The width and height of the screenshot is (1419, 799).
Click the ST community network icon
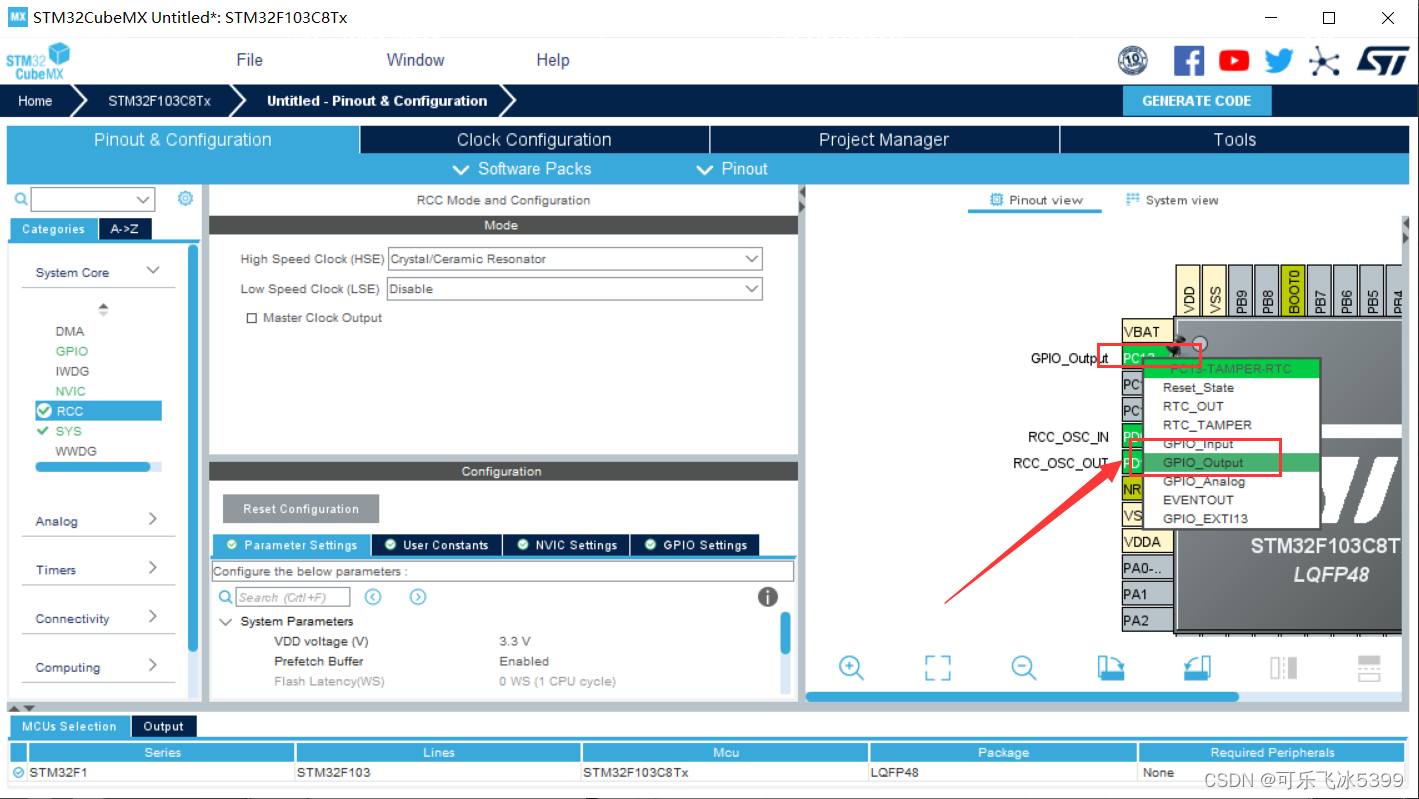(x=1324, y=61)
